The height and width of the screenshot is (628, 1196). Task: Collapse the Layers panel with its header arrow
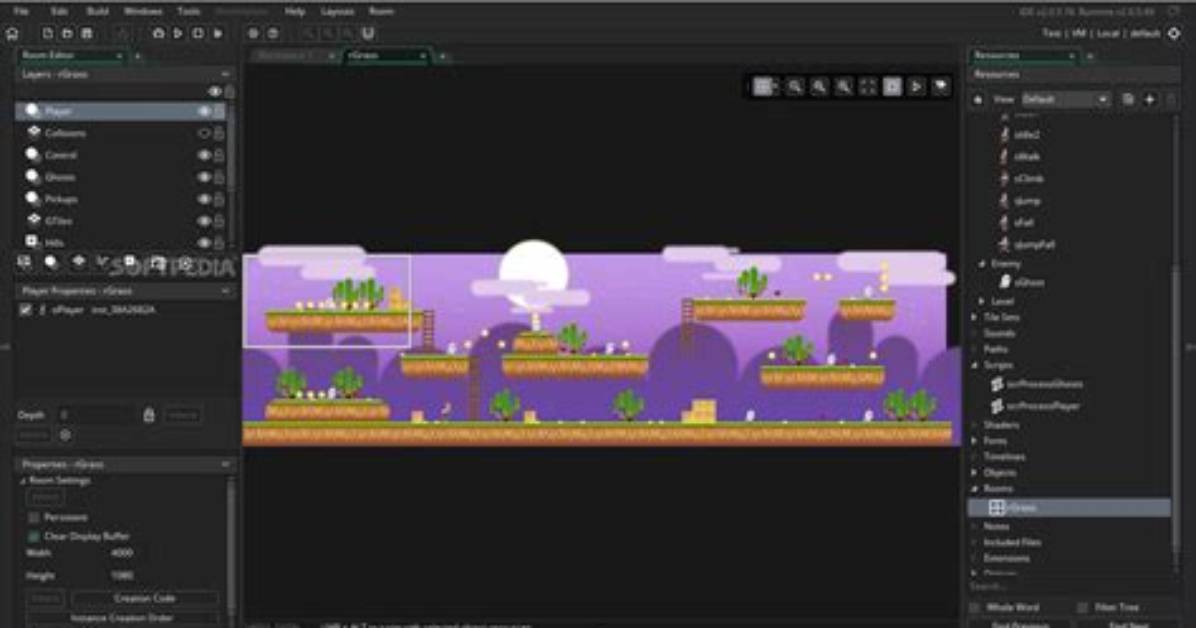[x=225, y=75]
